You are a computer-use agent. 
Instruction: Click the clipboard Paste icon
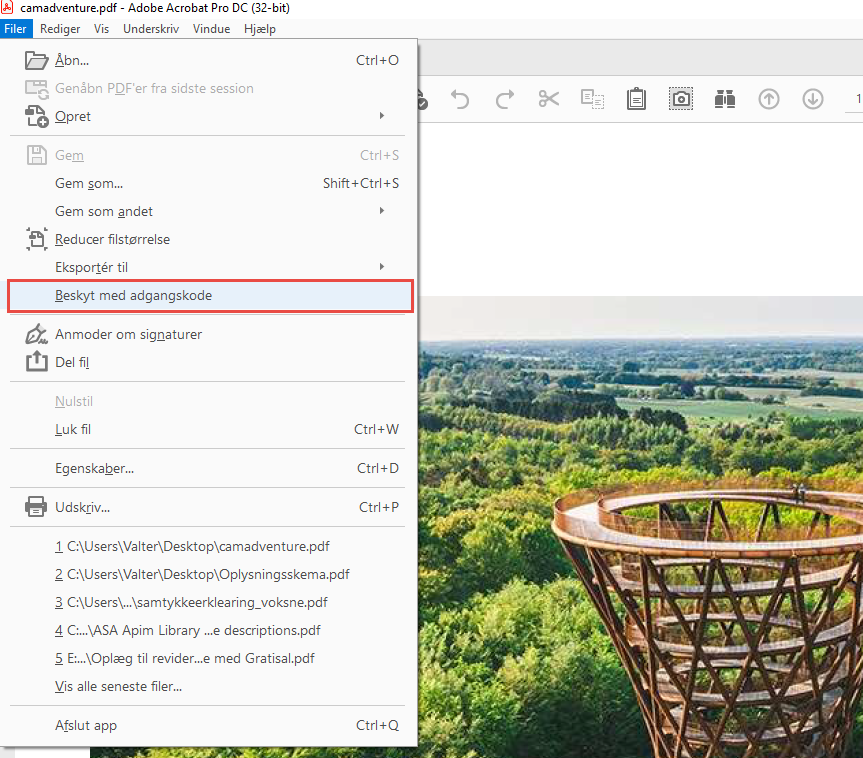636,99
